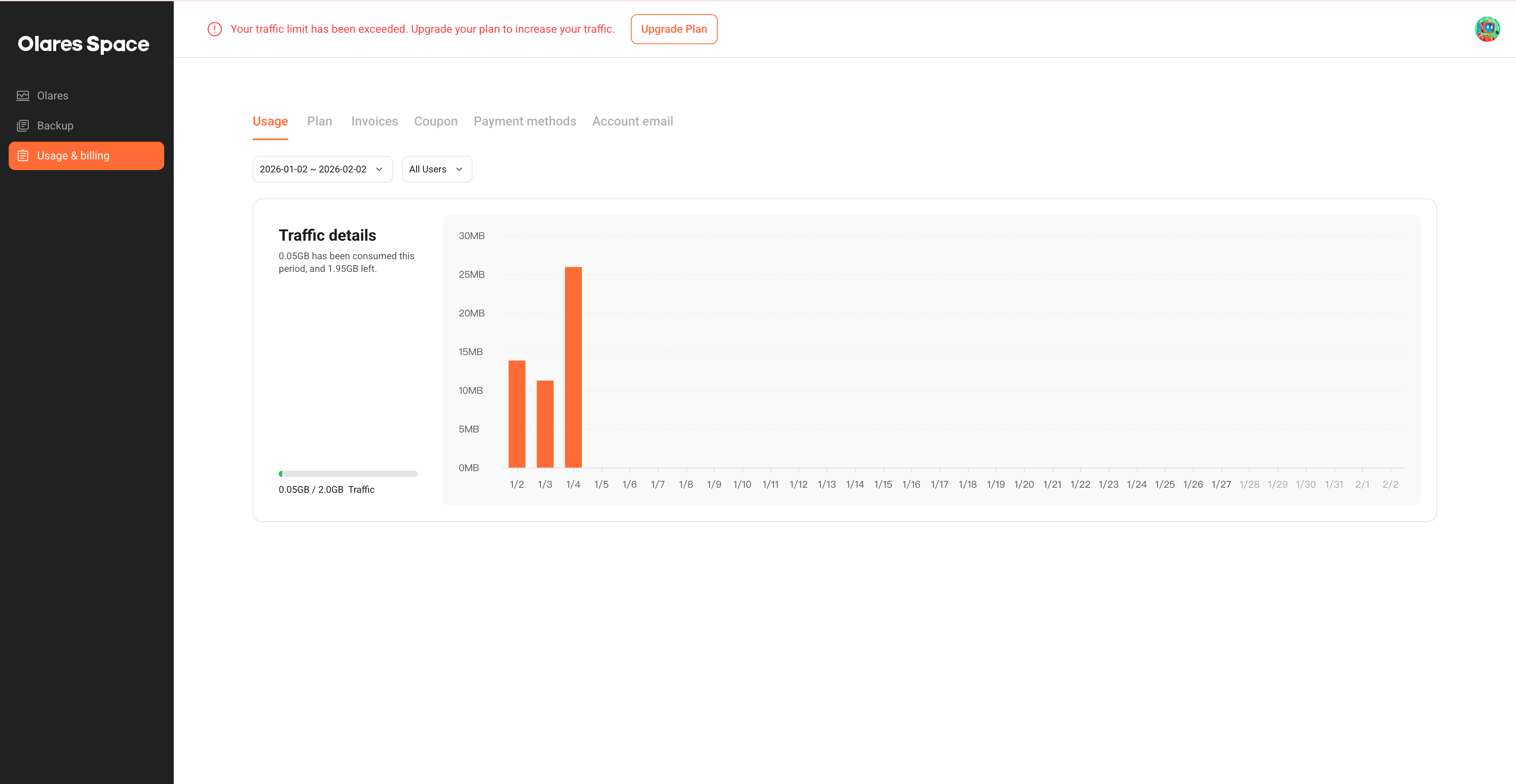Click the 1/2 traffic bar in chart
1516x784 pixels.
click(517, 414)
